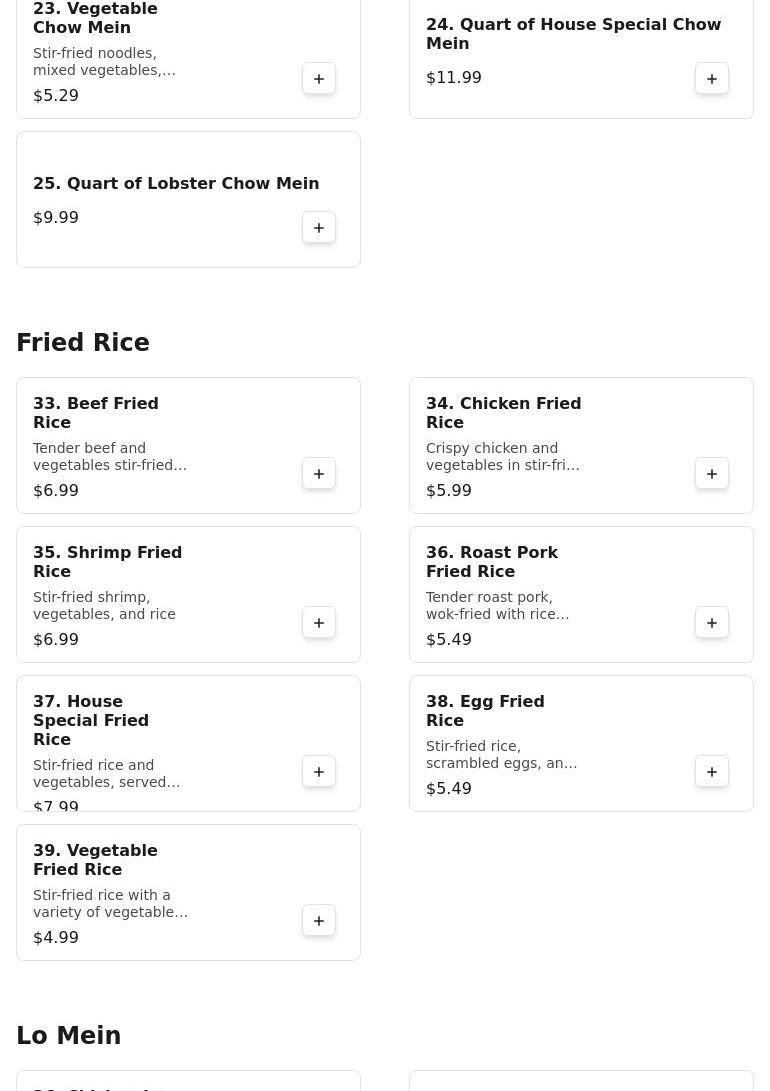Open Chicken Fried Rice item details
Screen dimensions: 770x1091
[x=503, y=413]
